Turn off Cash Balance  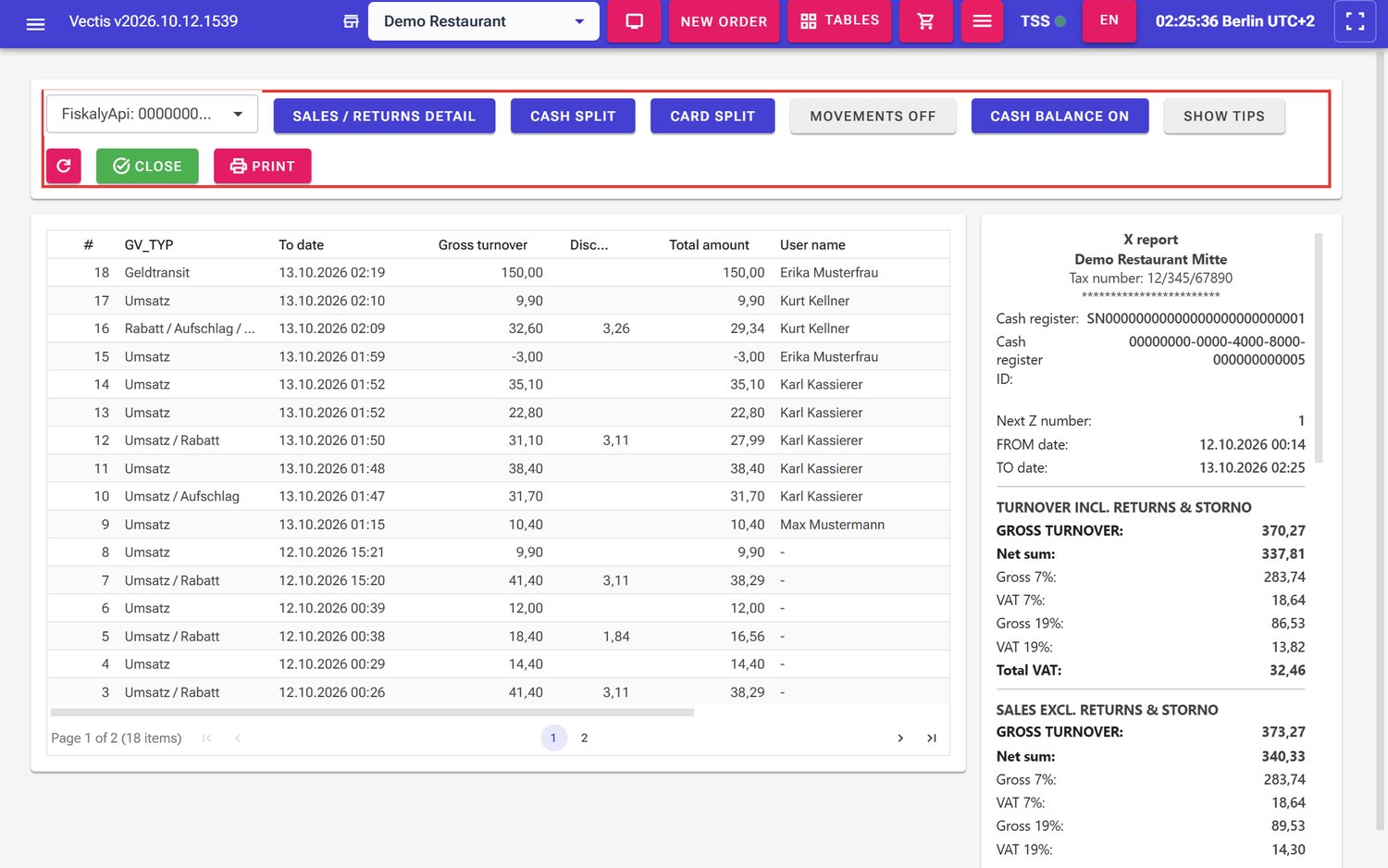pyautogui.click(x=1060, y=116)
